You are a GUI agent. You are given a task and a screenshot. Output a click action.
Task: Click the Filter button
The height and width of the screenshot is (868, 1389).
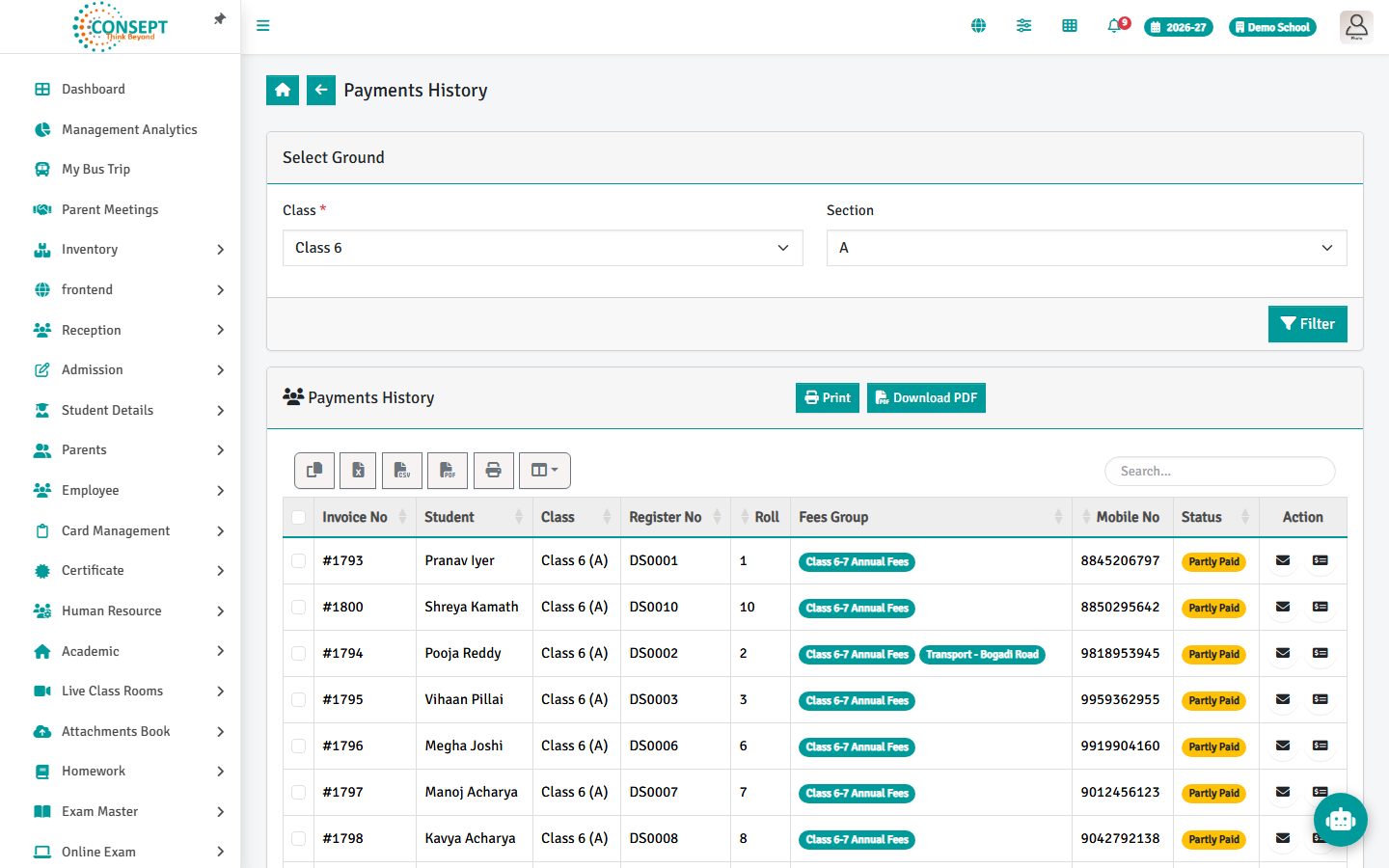point(1307,324)
